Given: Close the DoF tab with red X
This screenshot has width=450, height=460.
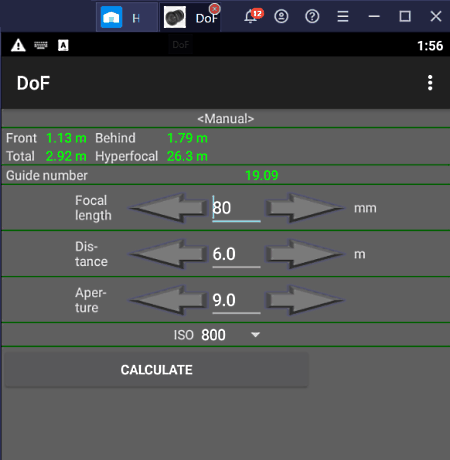Looking at the screenshot, I should click(x=215, y=9).
